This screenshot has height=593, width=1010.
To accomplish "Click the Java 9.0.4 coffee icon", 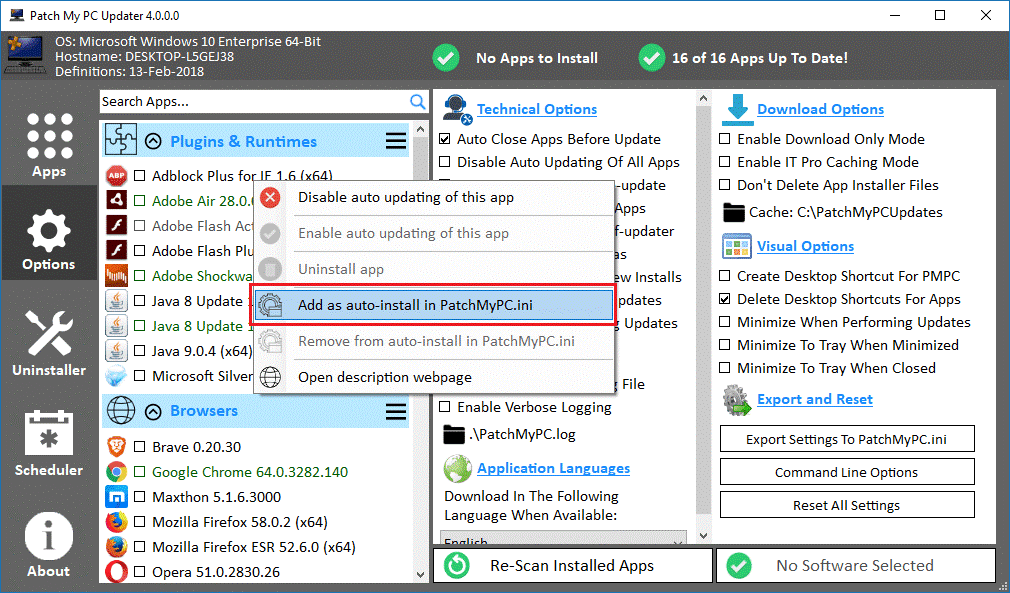I will point(117,351).
